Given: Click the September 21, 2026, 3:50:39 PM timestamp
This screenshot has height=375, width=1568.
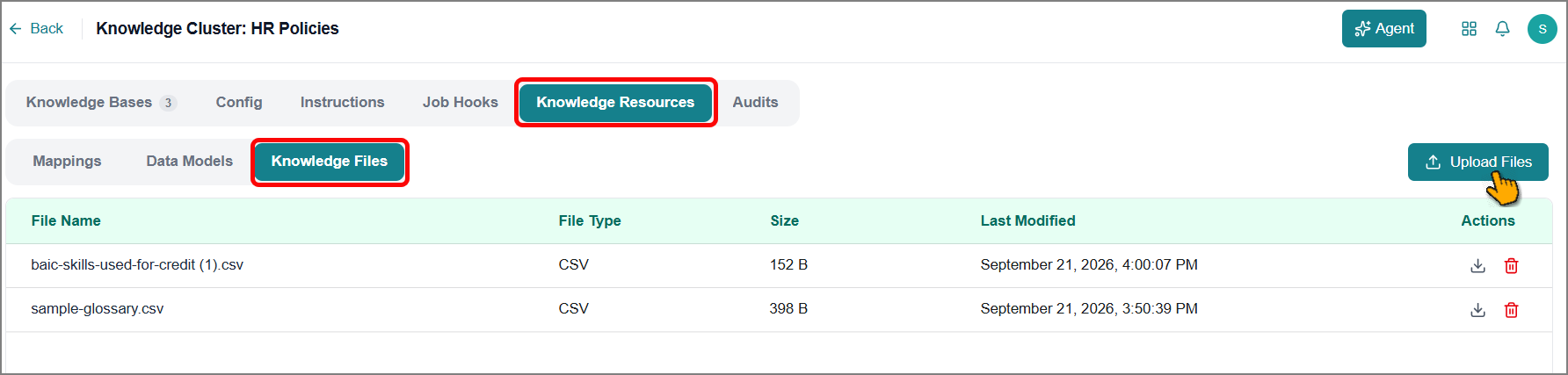Looking at the screenshot, I should pyautogui.click(x=1089, y=309).
